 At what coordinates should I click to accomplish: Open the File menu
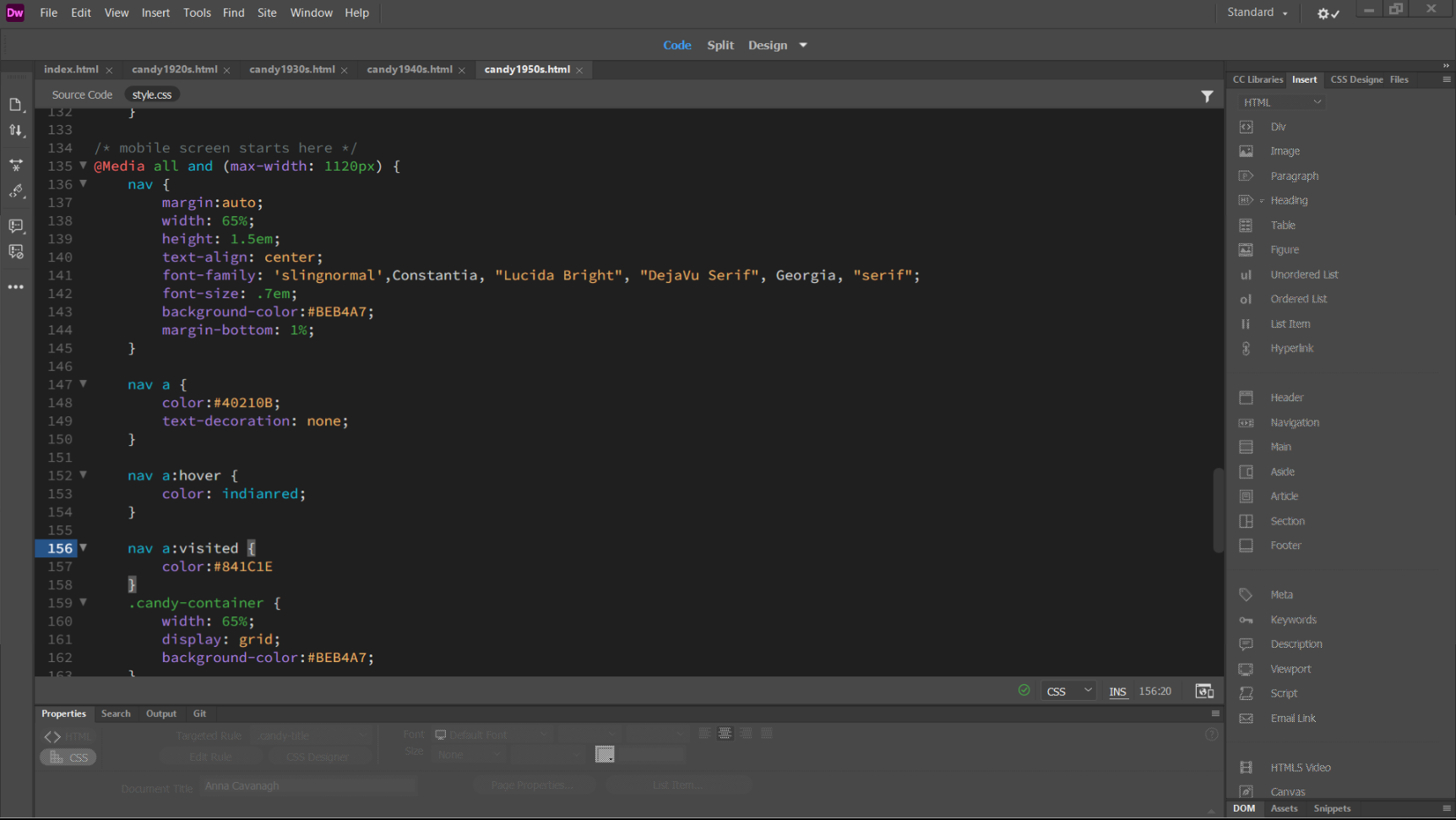pos(49,13)
